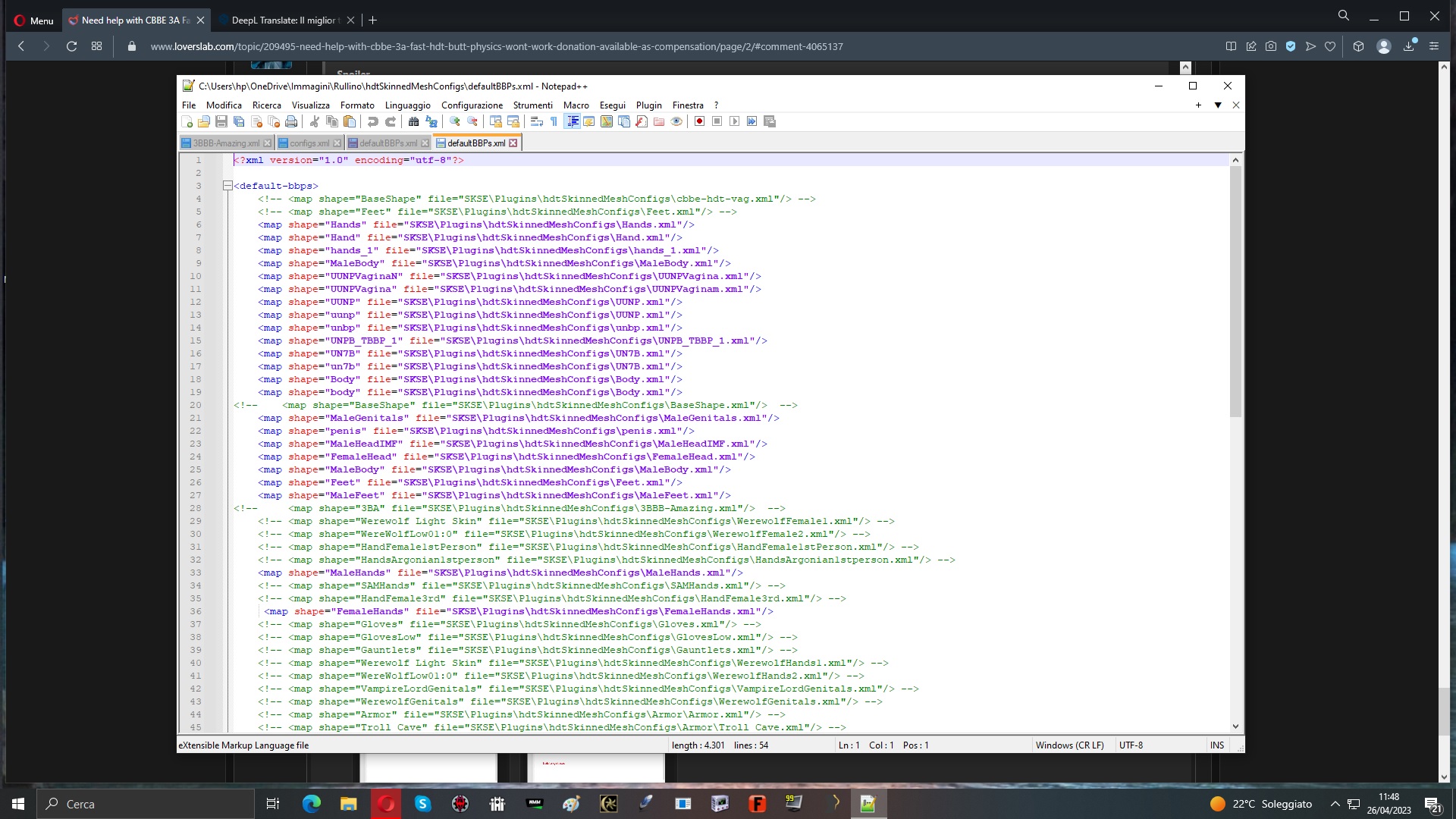Save all open files in Notepad++

[239, 121]
